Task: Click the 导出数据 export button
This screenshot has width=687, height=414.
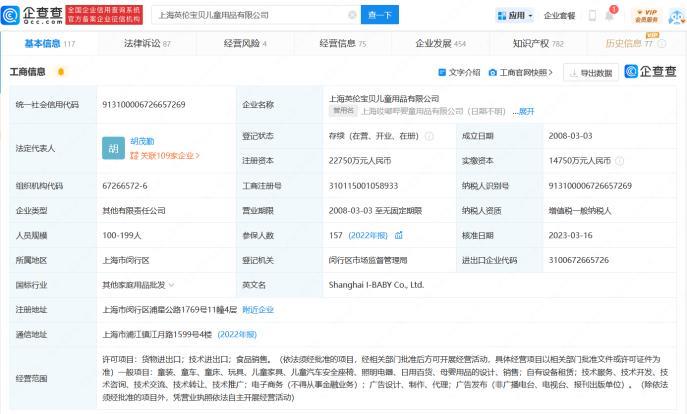Action: click(x=591, y=72)
